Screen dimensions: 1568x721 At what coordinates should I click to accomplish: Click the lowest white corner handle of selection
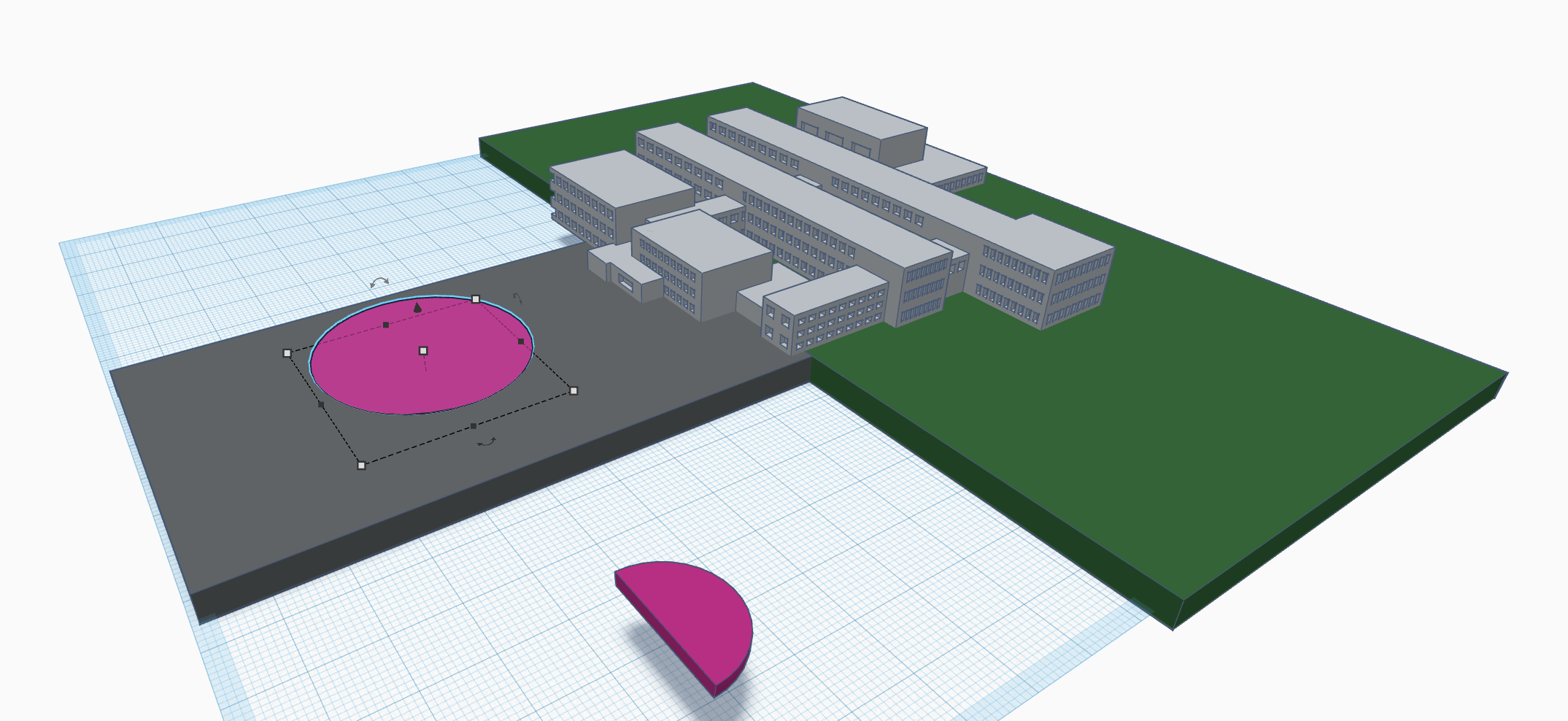361,465
